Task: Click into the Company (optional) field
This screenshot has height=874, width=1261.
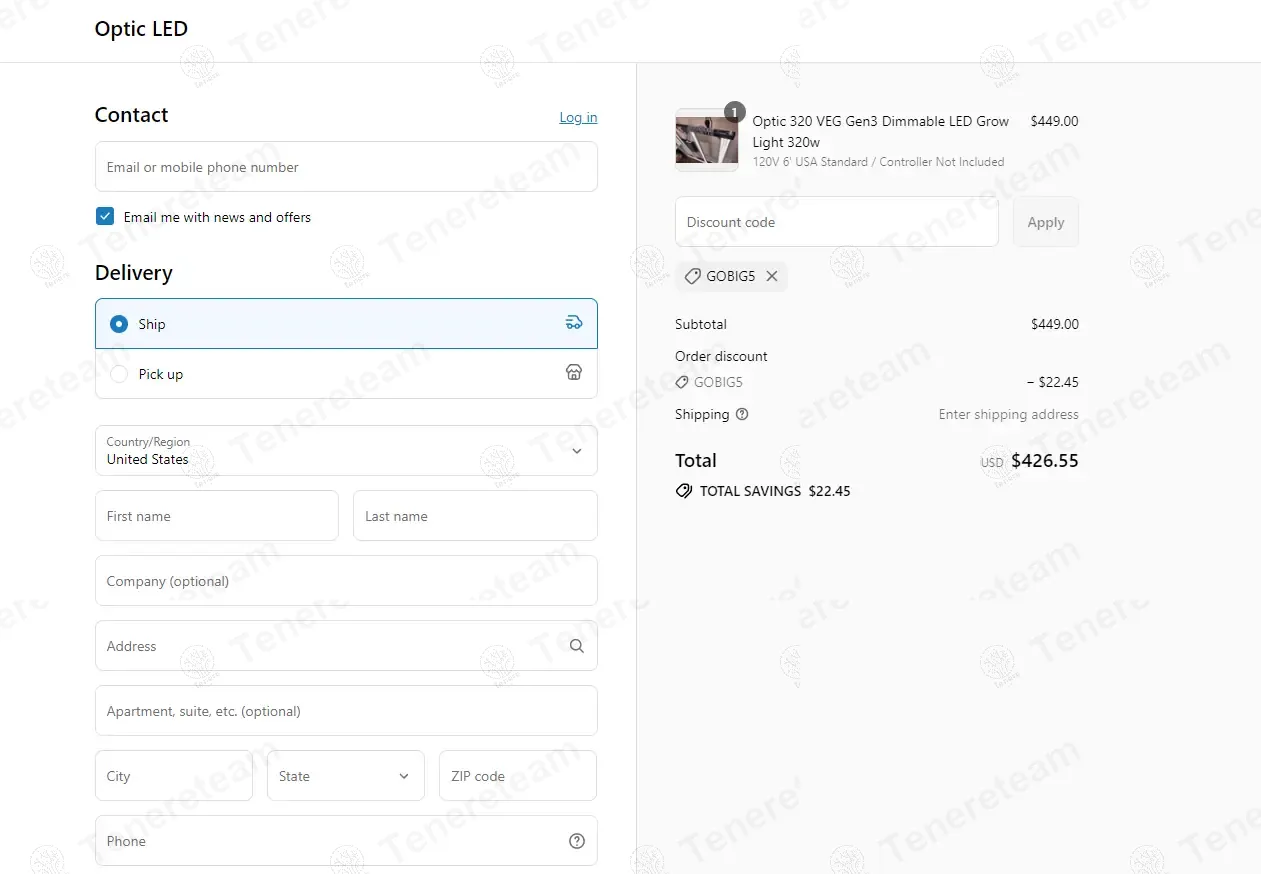Action: tap(346, 581)
